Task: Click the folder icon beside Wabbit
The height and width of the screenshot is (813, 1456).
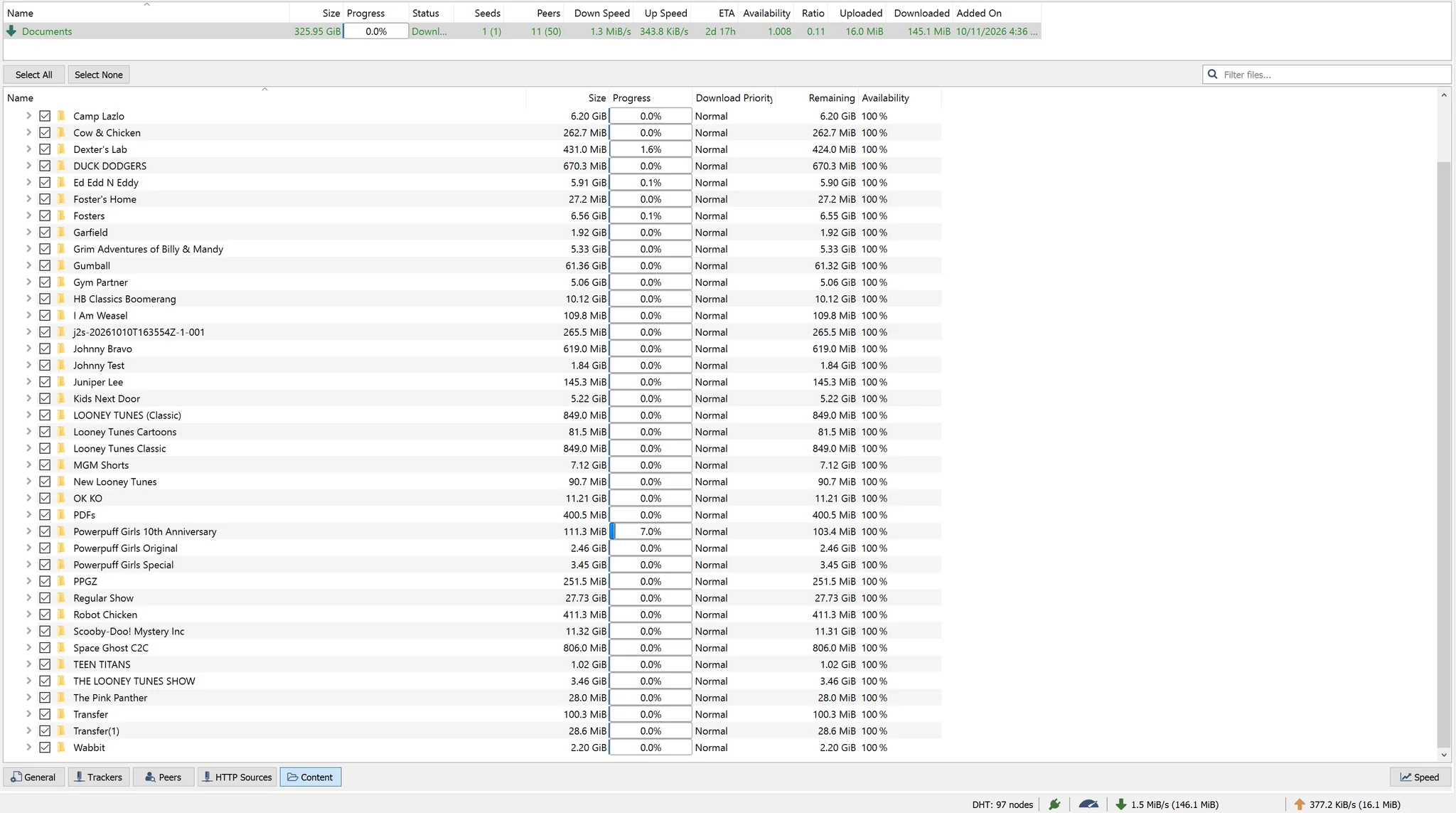Action: [x=61, y=748]
